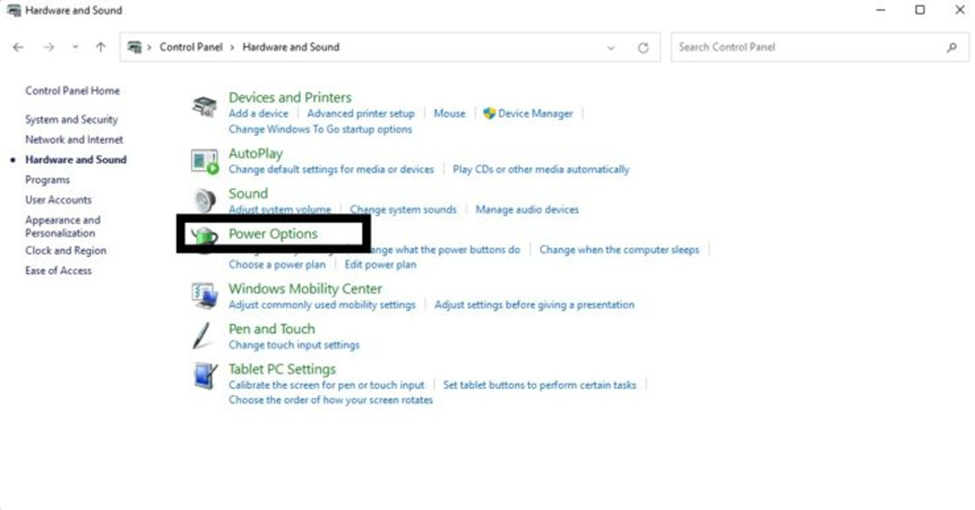Click Change touch input settings

(x=294, y=345)
